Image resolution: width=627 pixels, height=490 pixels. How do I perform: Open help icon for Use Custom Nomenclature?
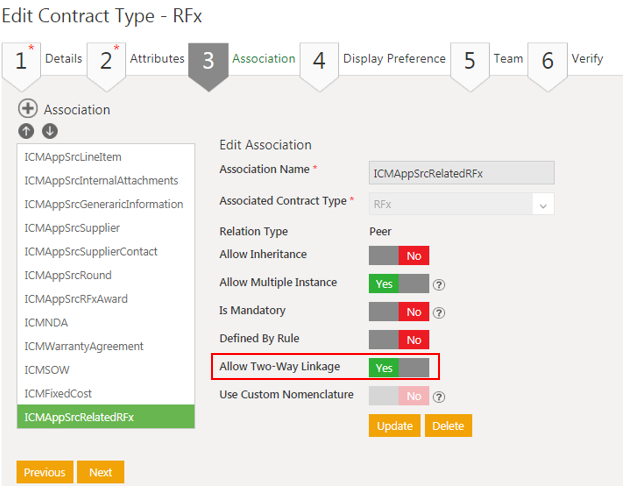pyautogui.click(x=439, y=396)
